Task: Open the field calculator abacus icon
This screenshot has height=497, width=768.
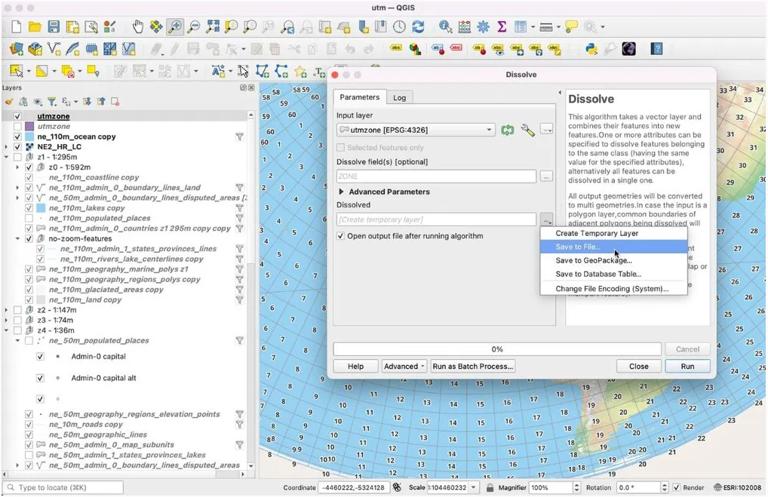Action: coord(464,26)
